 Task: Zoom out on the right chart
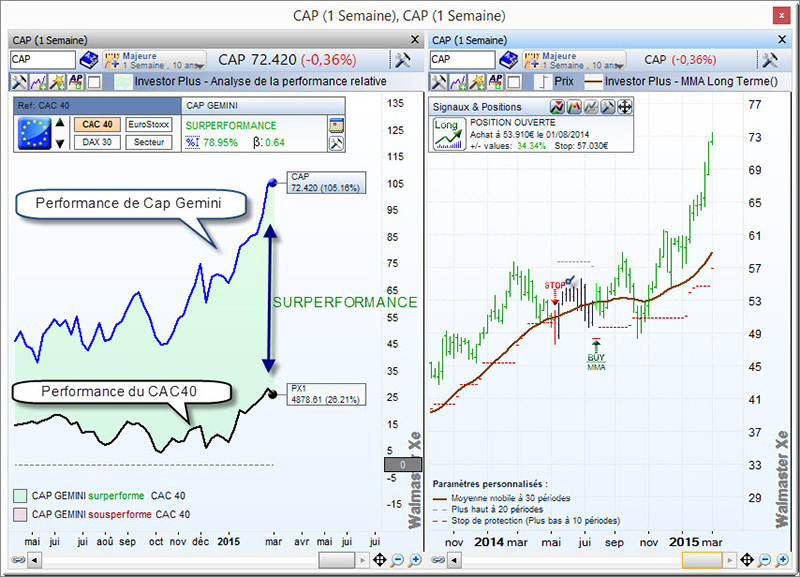pos(764,560)
